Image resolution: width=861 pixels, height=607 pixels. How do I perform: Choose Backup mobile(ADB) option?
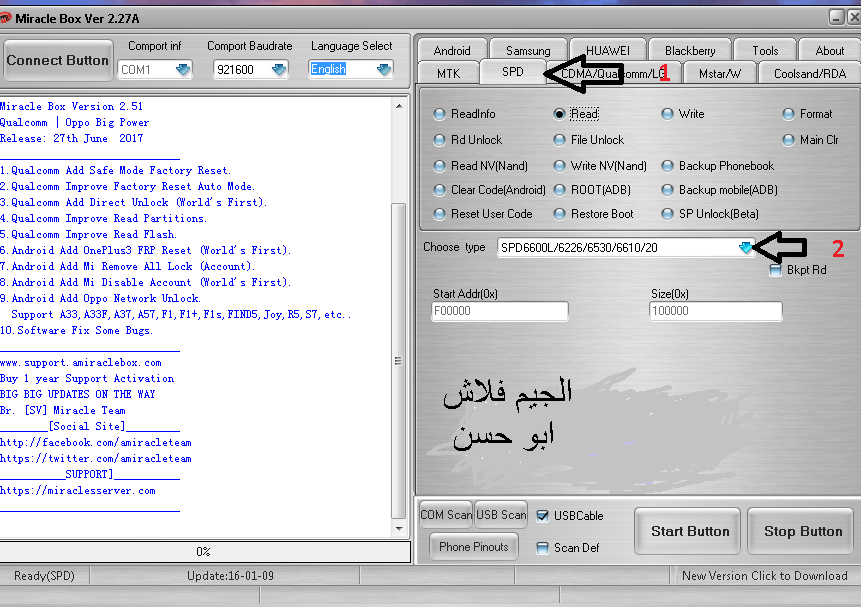click(667, 190)
